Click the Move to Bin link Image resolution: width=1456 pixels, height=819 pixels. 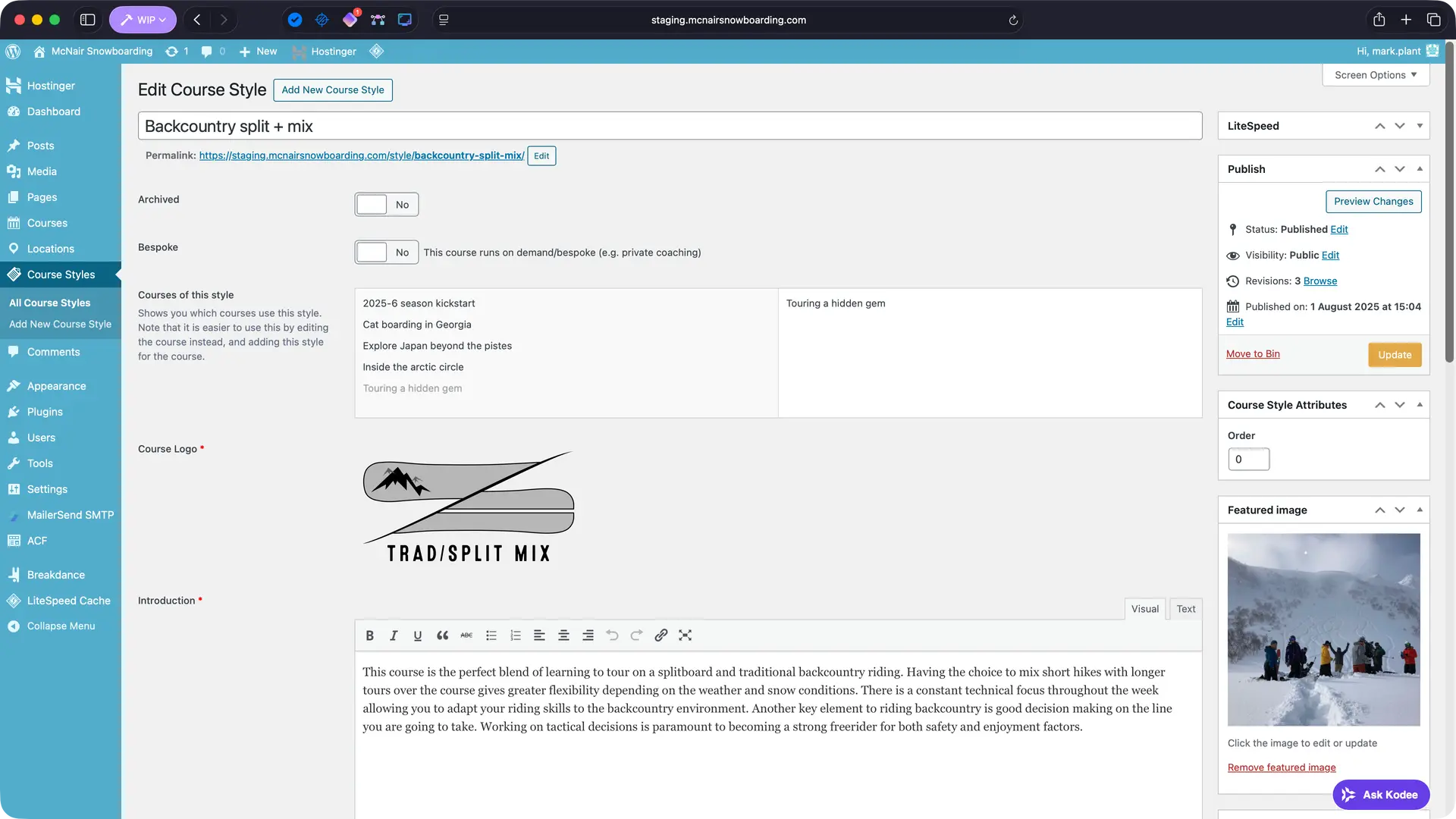(x=1252, y=354)
